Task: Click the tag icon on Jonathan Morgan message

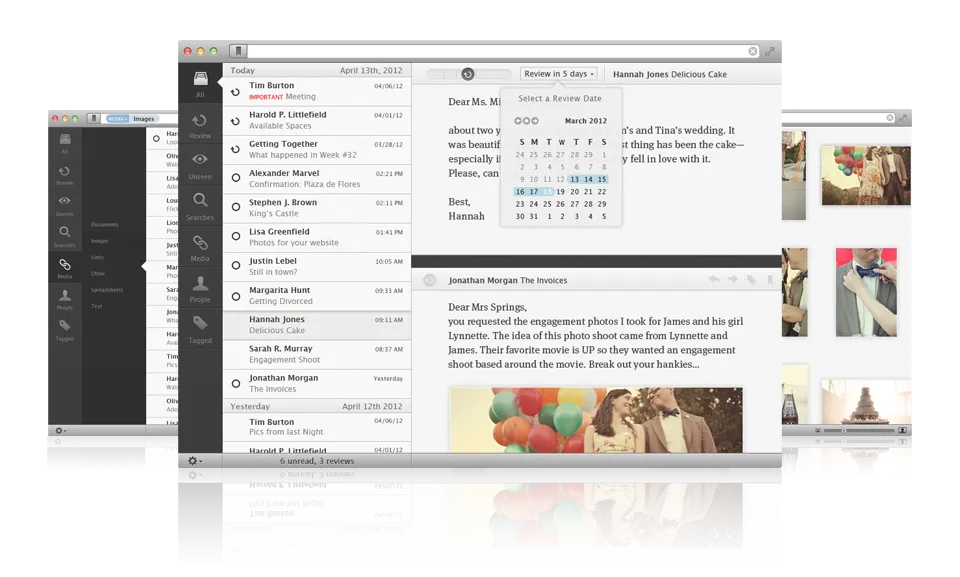Action: click(x=751, y=280)
